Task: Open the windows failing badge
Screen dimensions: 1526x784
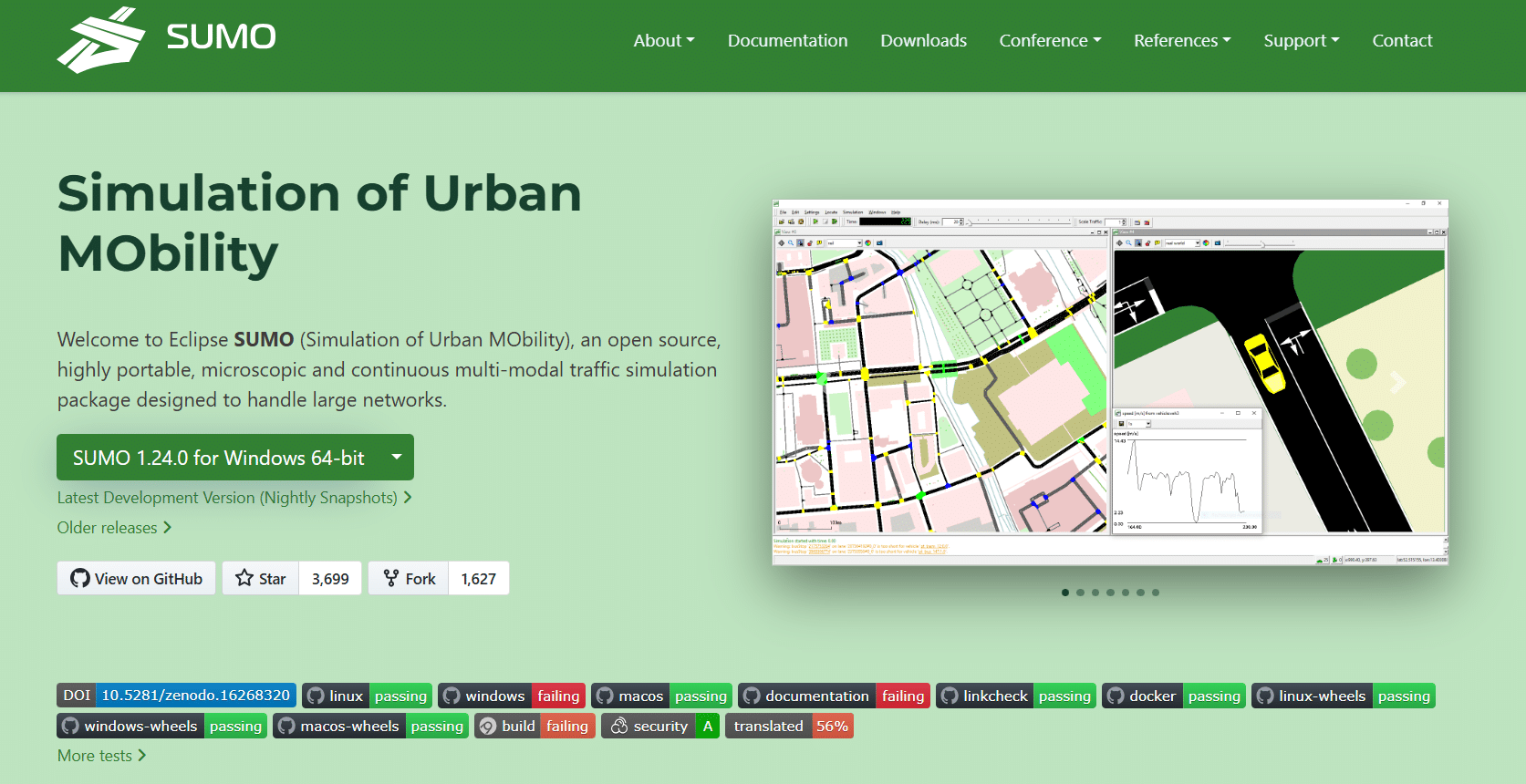Action: tap(512, 696)
